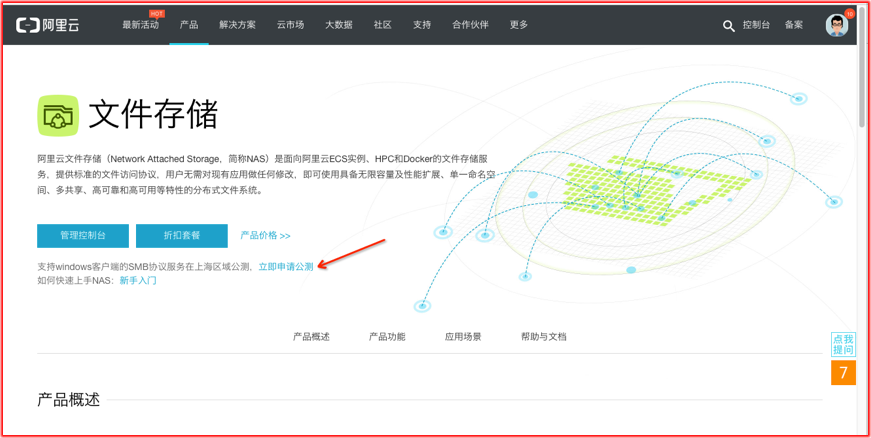The width and height of the screenshot is (871, 438).
Task: Switch to the 产品功能 tab
Action: [x=387, y=337]
